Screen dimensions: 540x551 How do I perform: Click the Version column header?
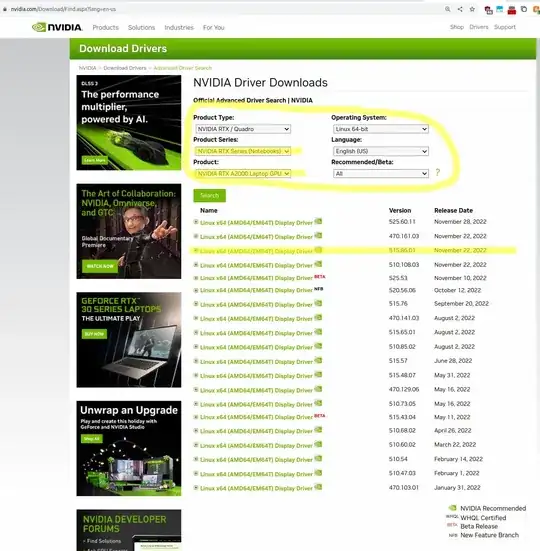400,210
